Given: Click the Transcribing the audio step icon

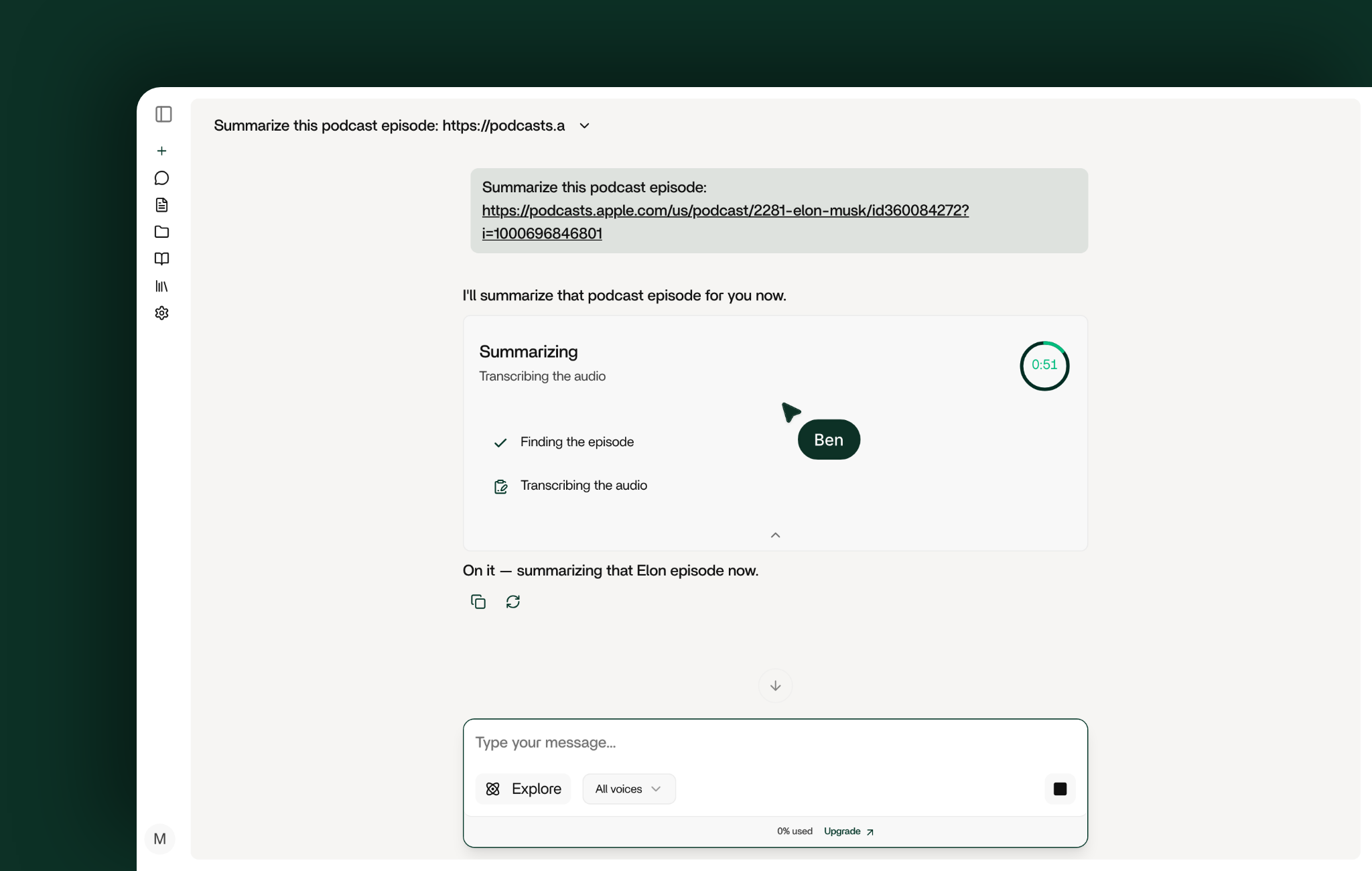Looking at the screenshot, I should (x=500, y=486).
